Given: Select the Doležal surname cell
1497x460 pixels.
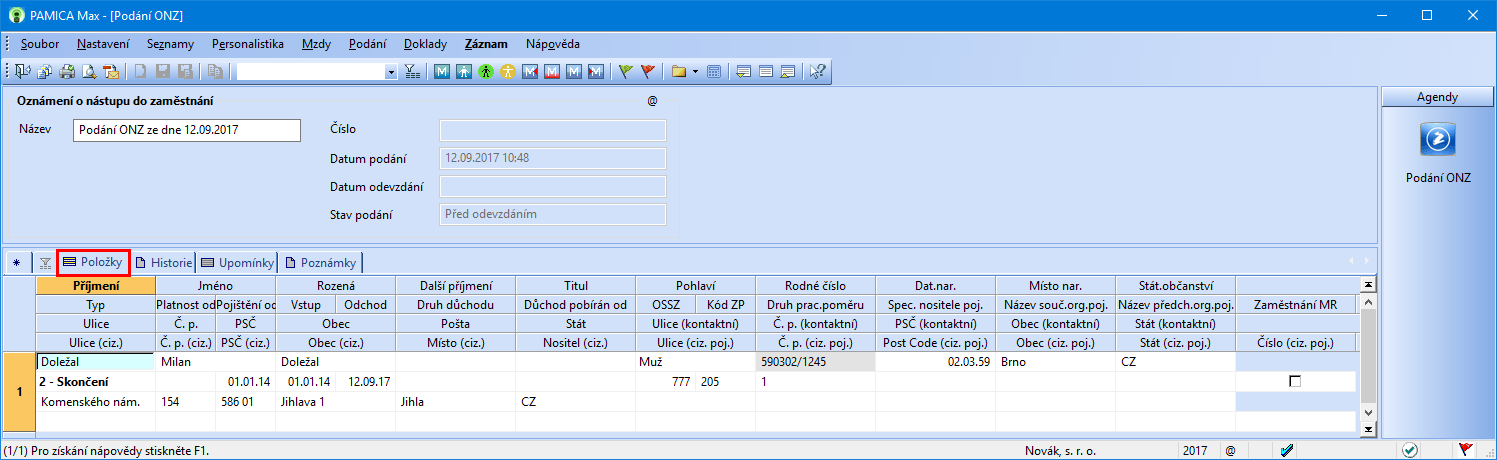Looking at the screenshot, I should tap(96, 362).
